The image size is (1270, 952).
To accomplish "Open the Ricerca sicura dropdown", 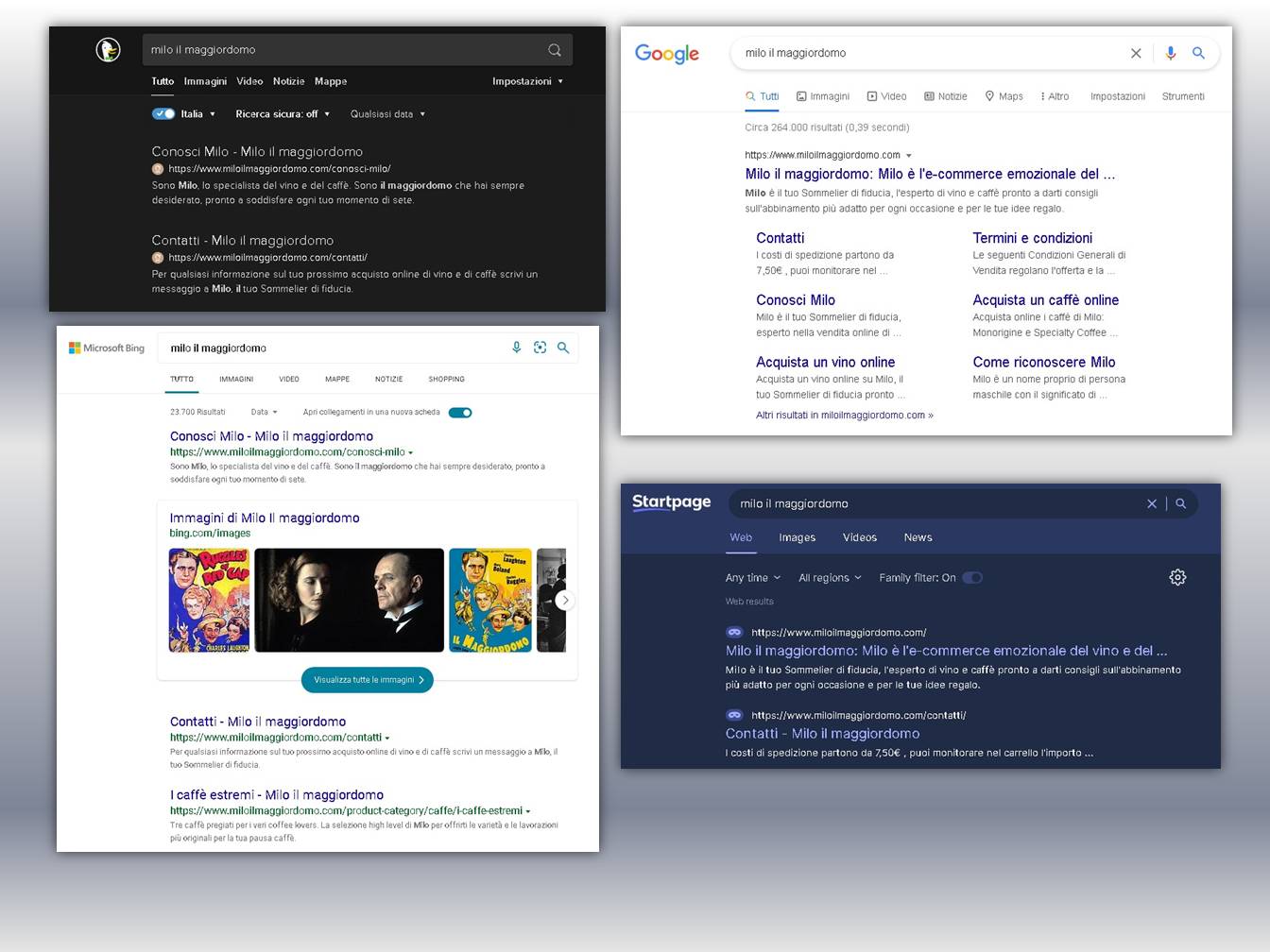I will (283, 113).
